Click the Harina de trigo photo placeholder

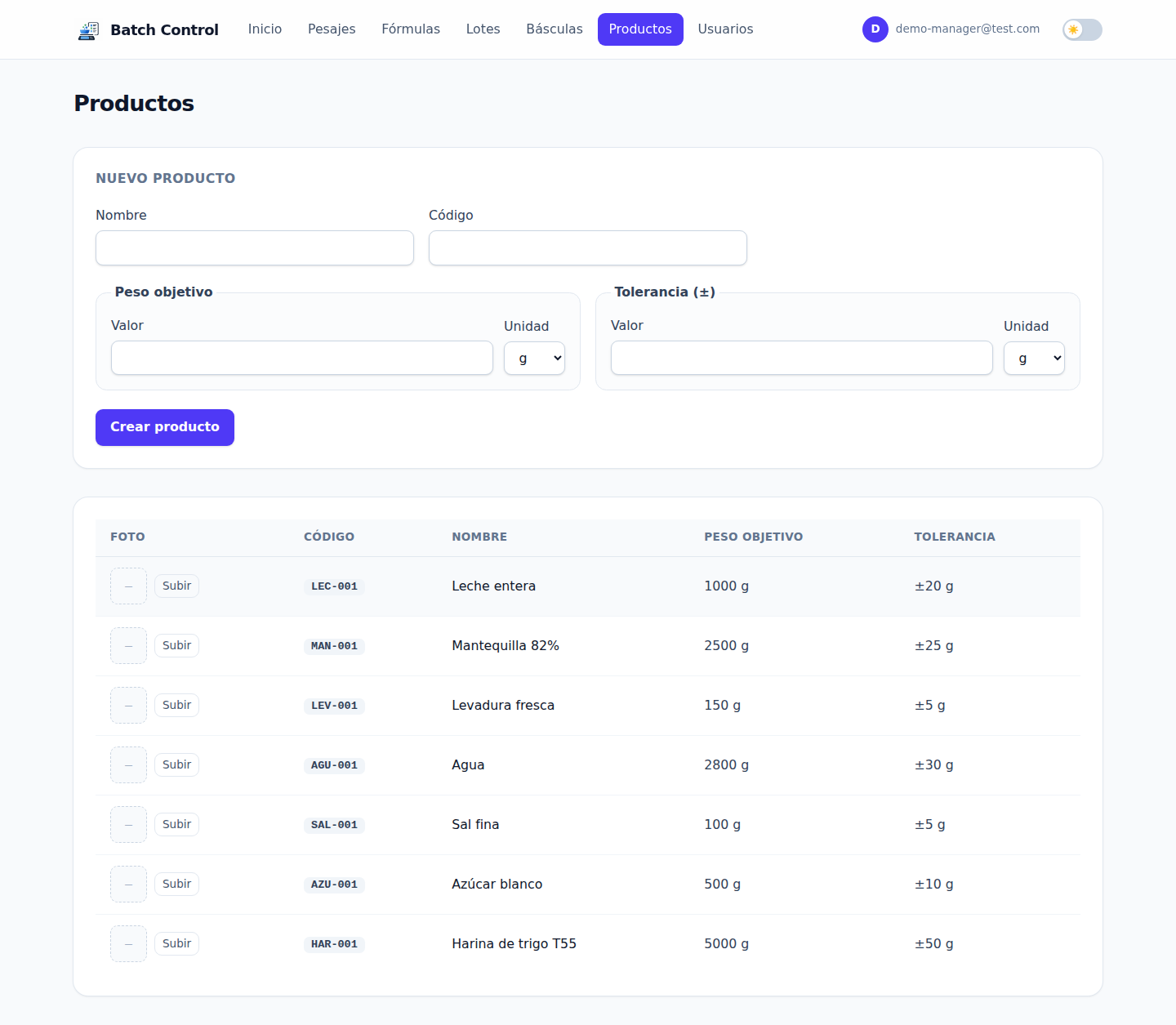click(128, 944)
